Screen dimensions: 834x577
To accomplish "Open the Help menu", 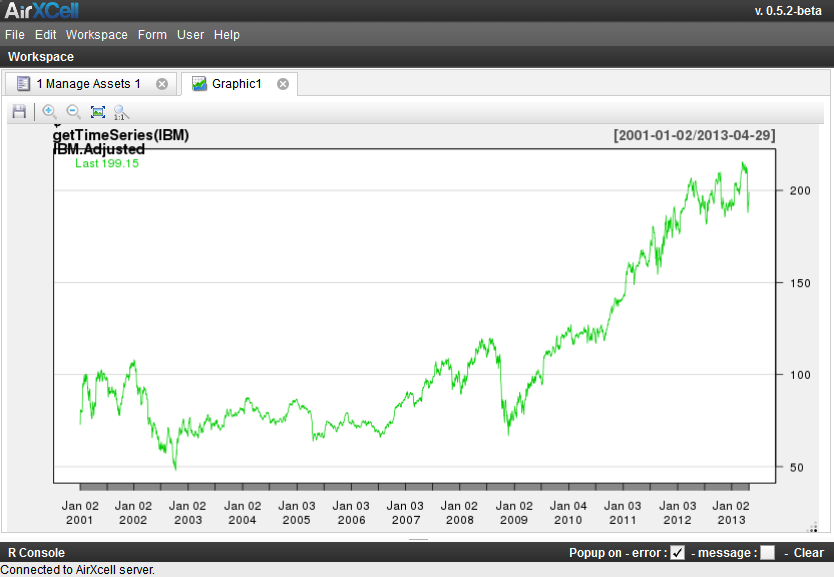I will pos(227,35).
